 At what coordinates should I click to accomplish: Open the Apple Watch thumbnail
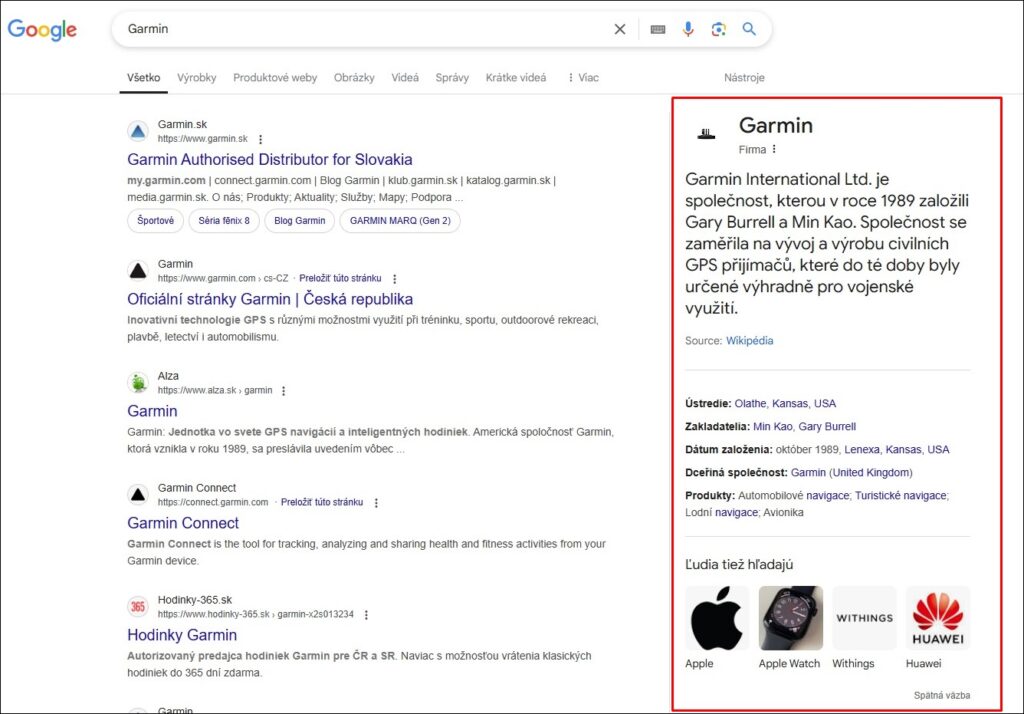point(791,618)
